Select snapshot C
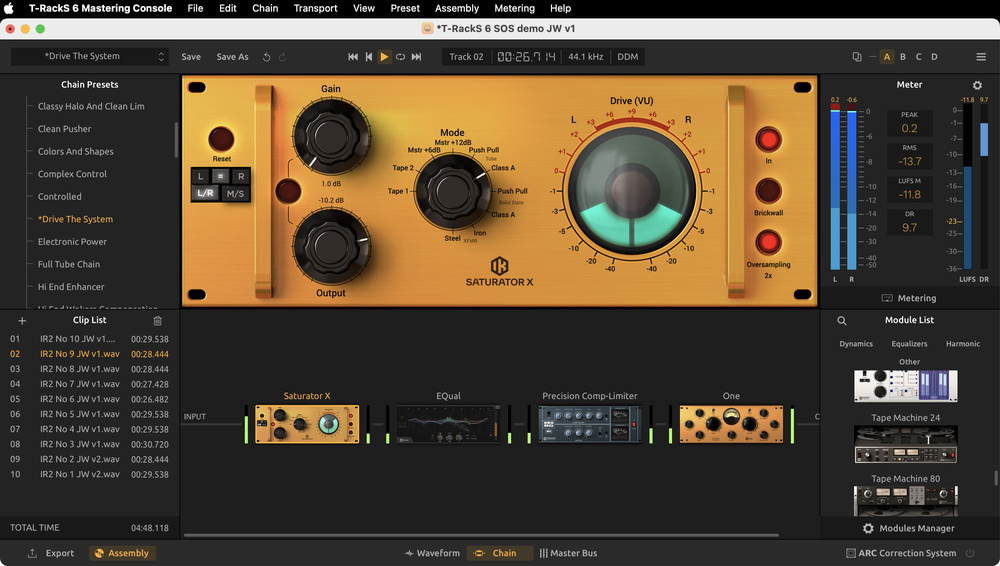This screenshot has height=566, width=1000. coord(918,57)
